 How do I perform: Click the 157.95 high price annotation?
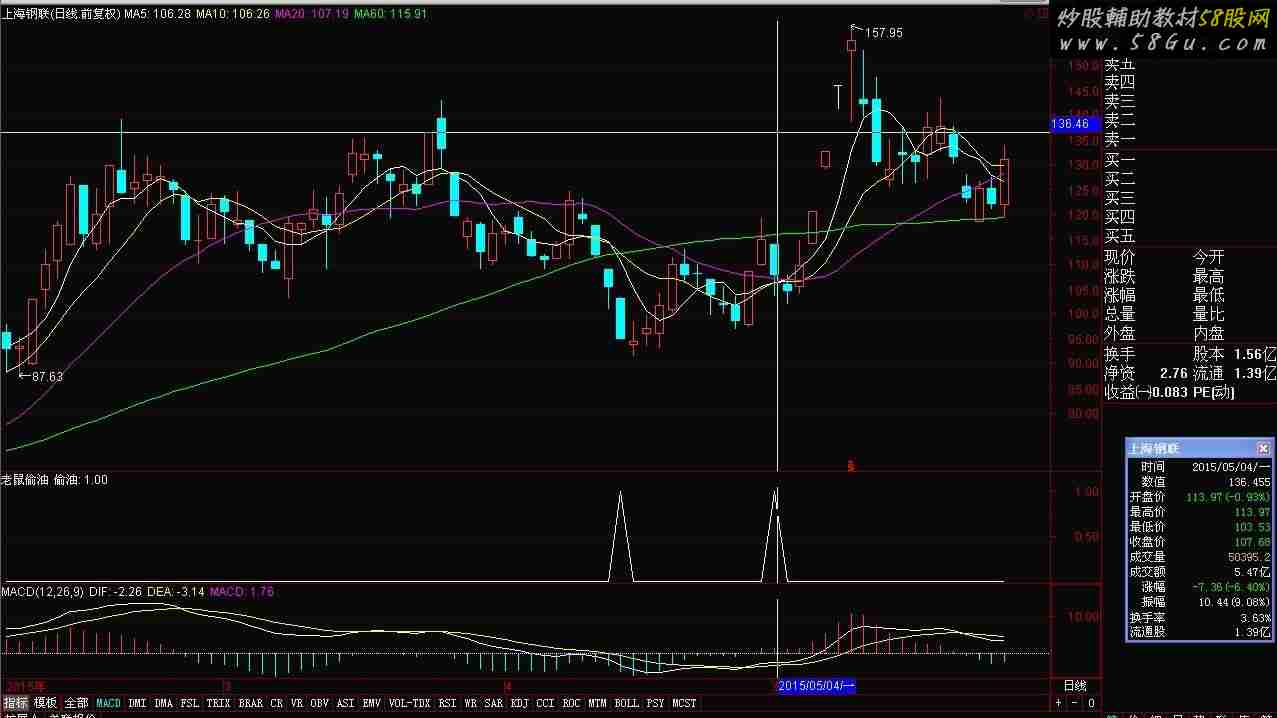[x=884, y=33]
